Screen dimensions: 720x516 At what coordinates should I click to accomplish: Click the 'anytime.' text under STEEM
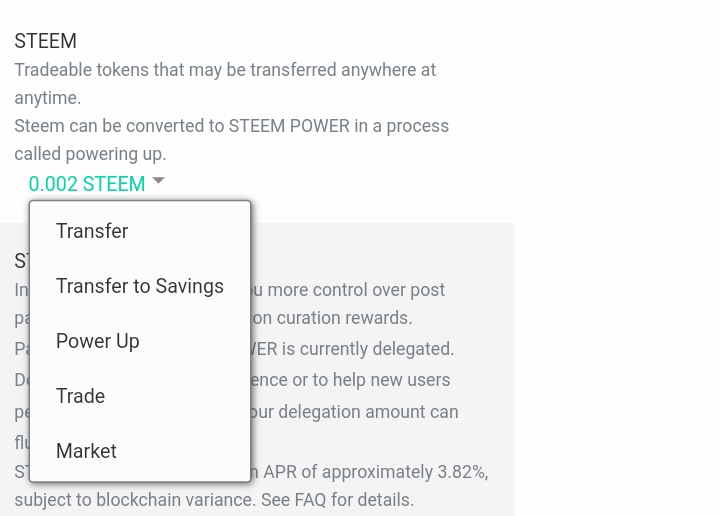47,98
